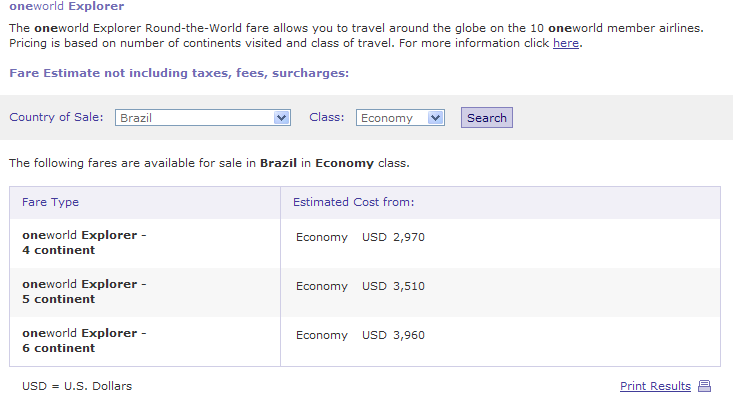Click the Fare Type column header
Screen dimensions: 733x403
[x=50, y=202]
